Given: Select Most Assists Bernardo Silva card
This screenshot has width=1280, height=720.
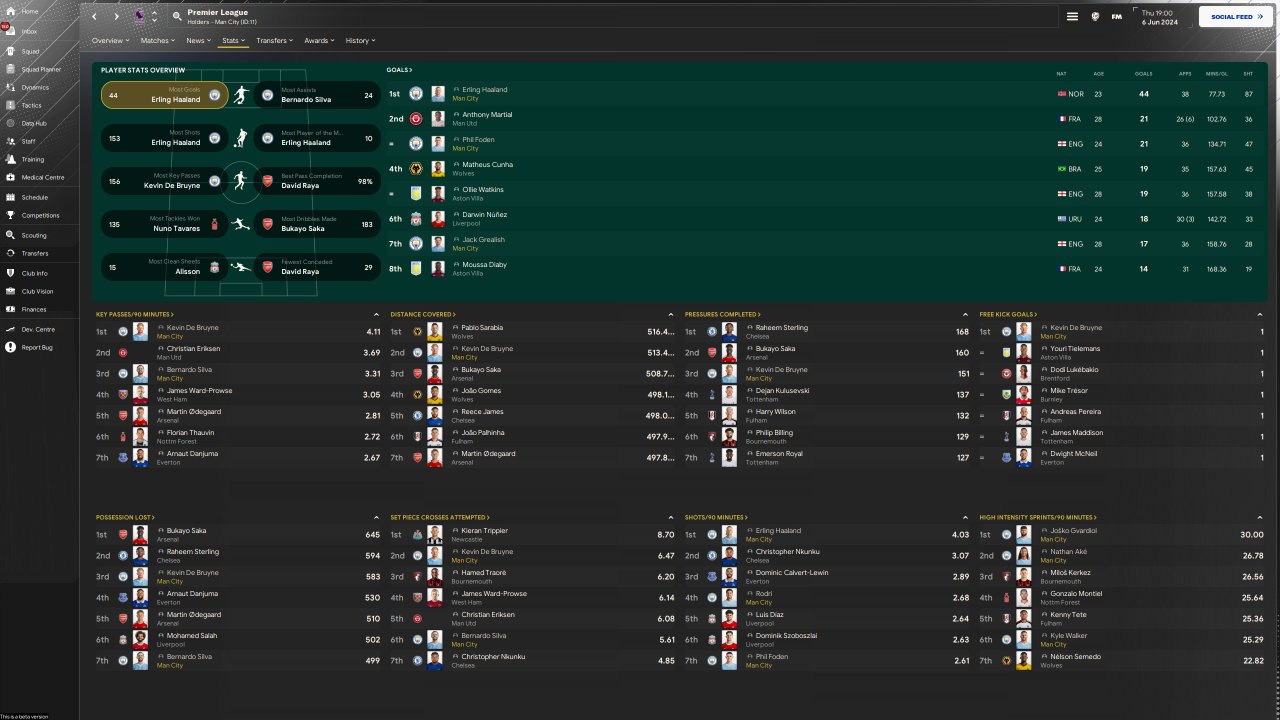Looking at the screenshot, I should click(317, 96).
